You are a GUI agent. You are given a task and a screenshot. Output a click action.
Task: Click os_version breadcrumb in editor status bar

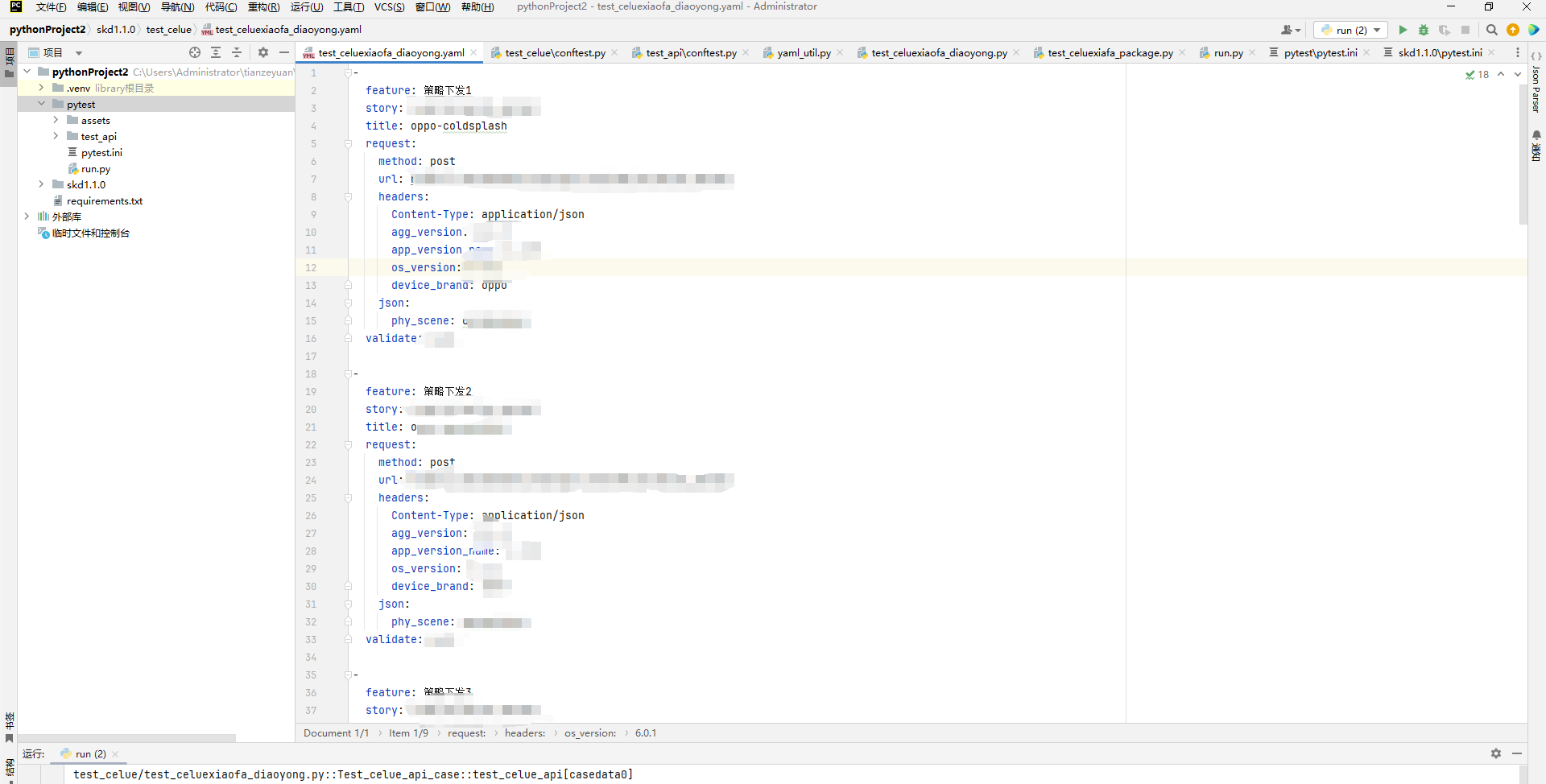pos(590,733)
